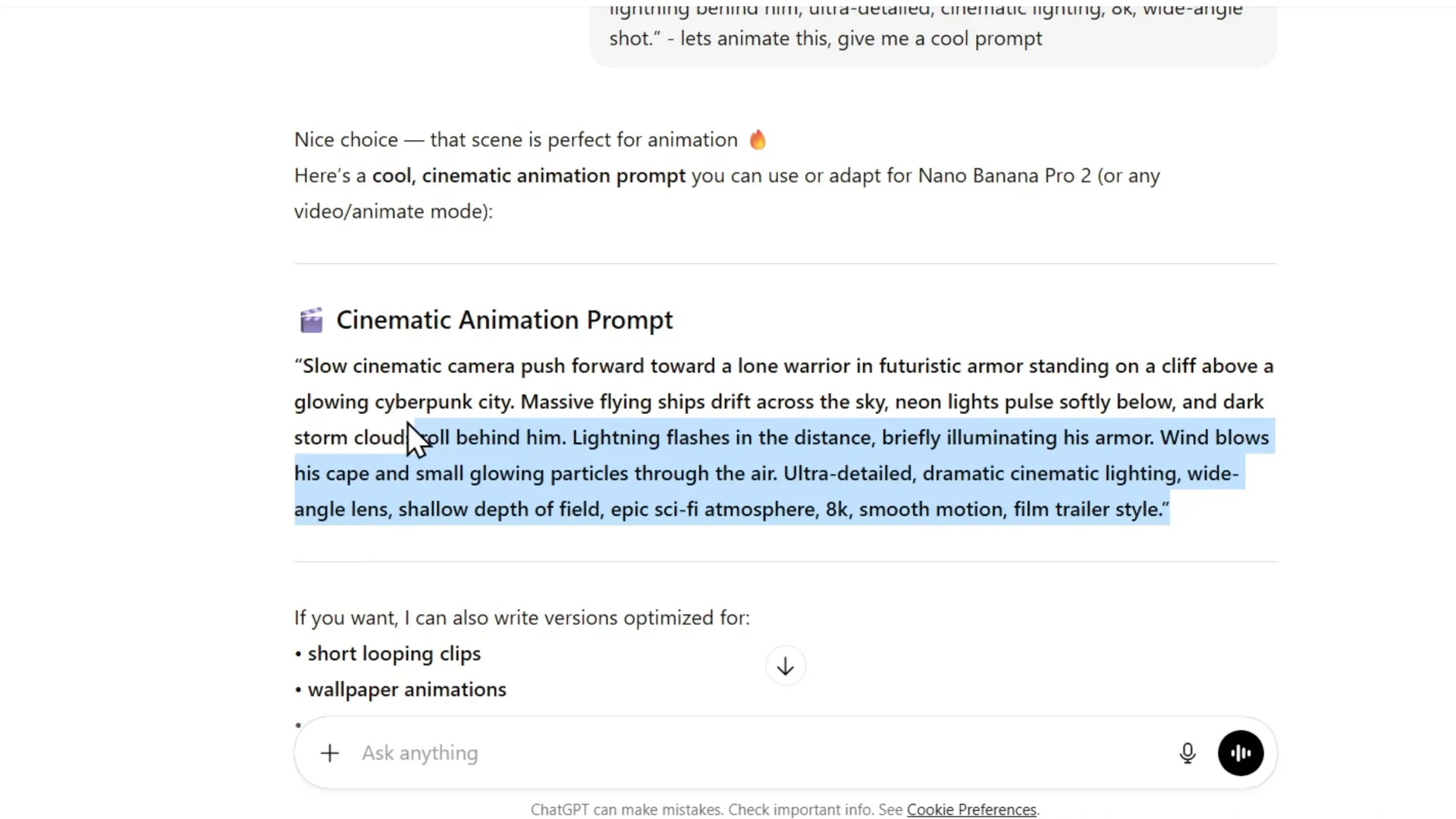Click the scroll-to-bottom down arrow button

[786, 667]
